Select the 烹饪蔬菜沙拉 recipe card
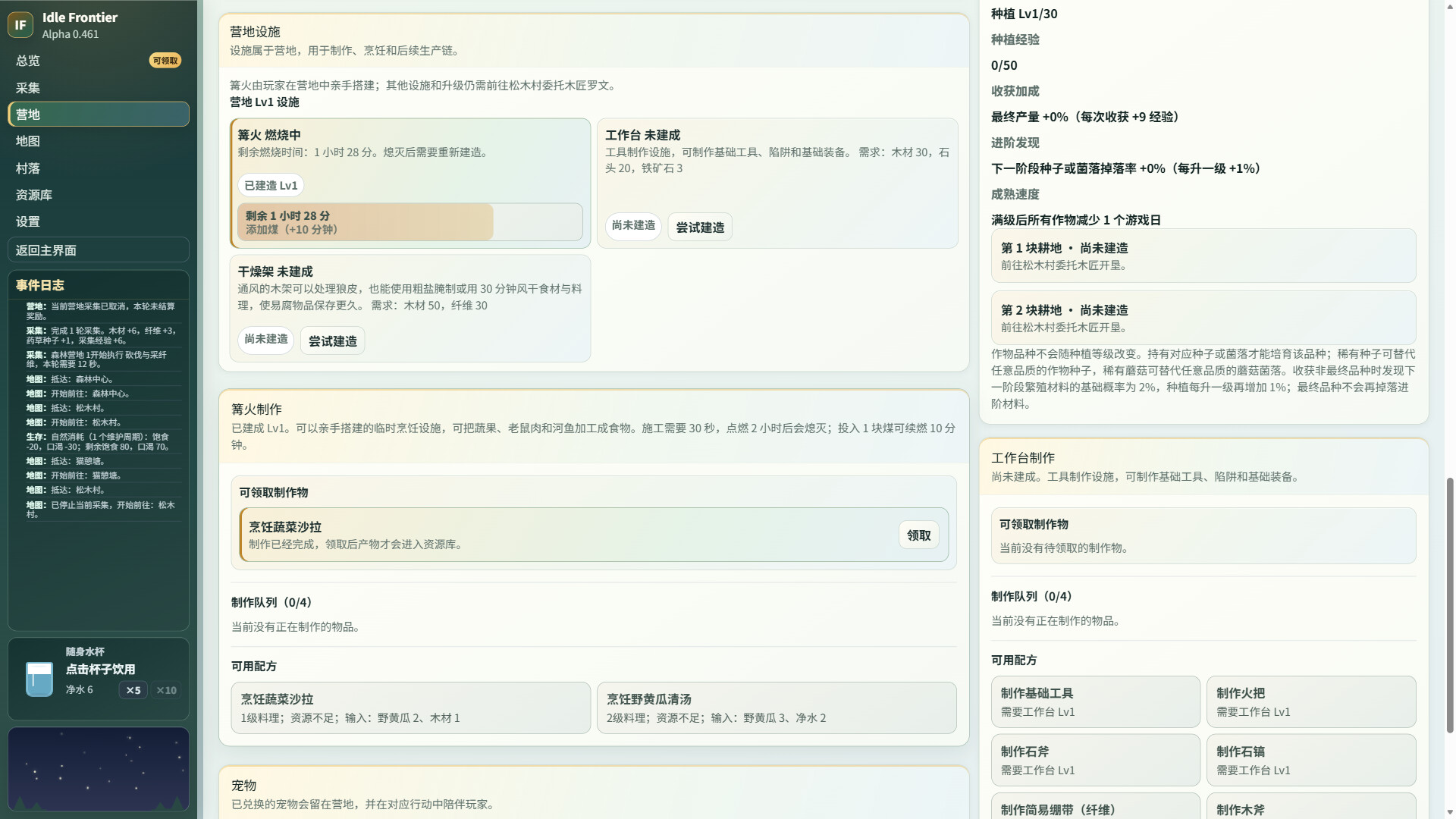Image resolution: width=1456 pixels, height=819 pixels. [x=410, y=708]
